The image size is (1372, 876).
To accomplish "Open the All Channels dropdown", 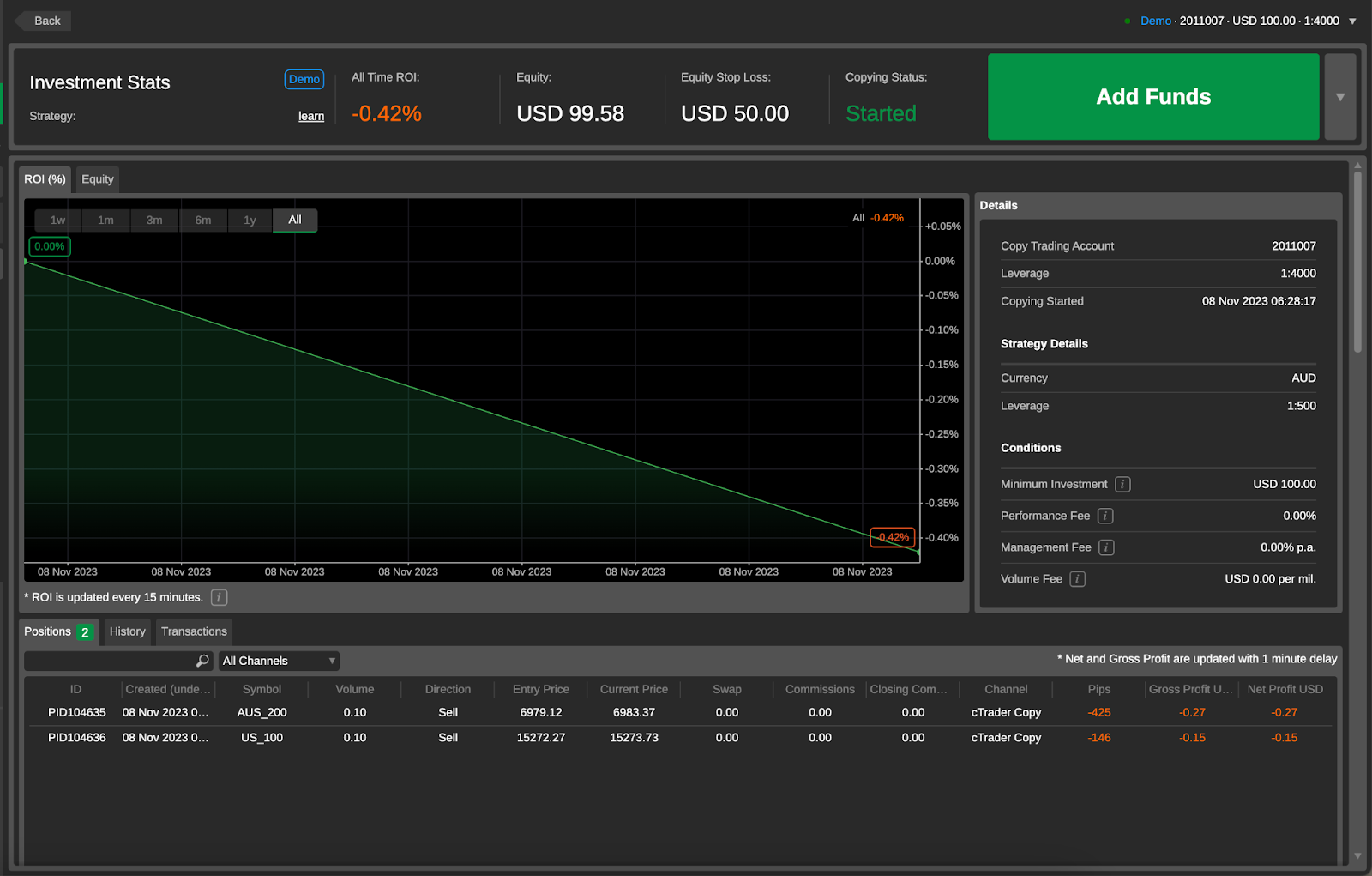I will tap(278, 661).
